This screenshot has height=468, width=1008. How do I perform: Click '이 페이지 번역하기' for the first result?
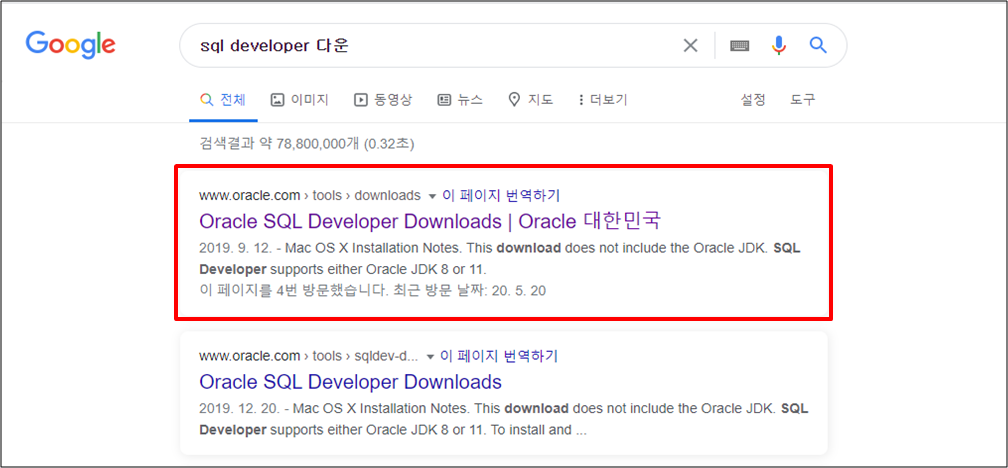point(501,195)
